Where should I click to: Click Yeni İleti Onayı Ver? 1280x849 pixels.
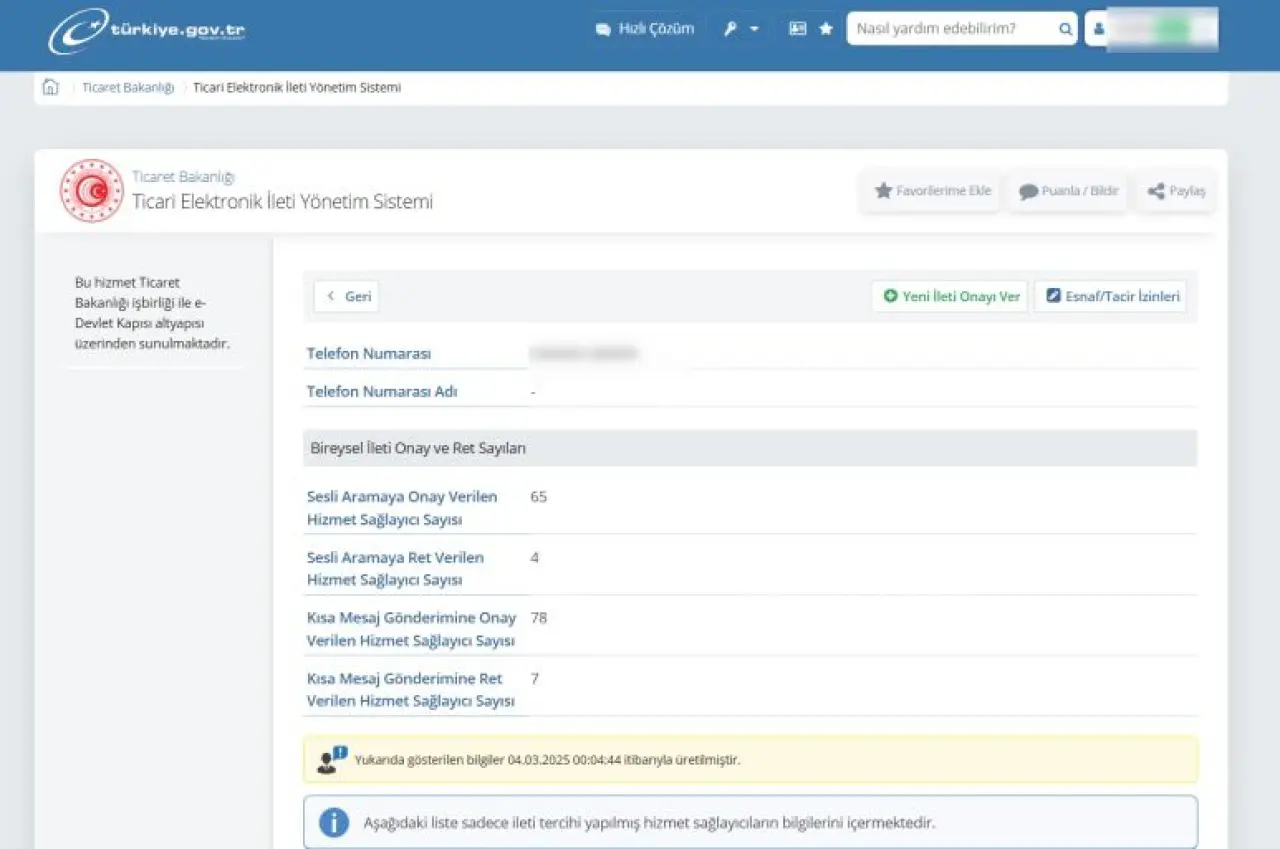(x=950, y=297)
